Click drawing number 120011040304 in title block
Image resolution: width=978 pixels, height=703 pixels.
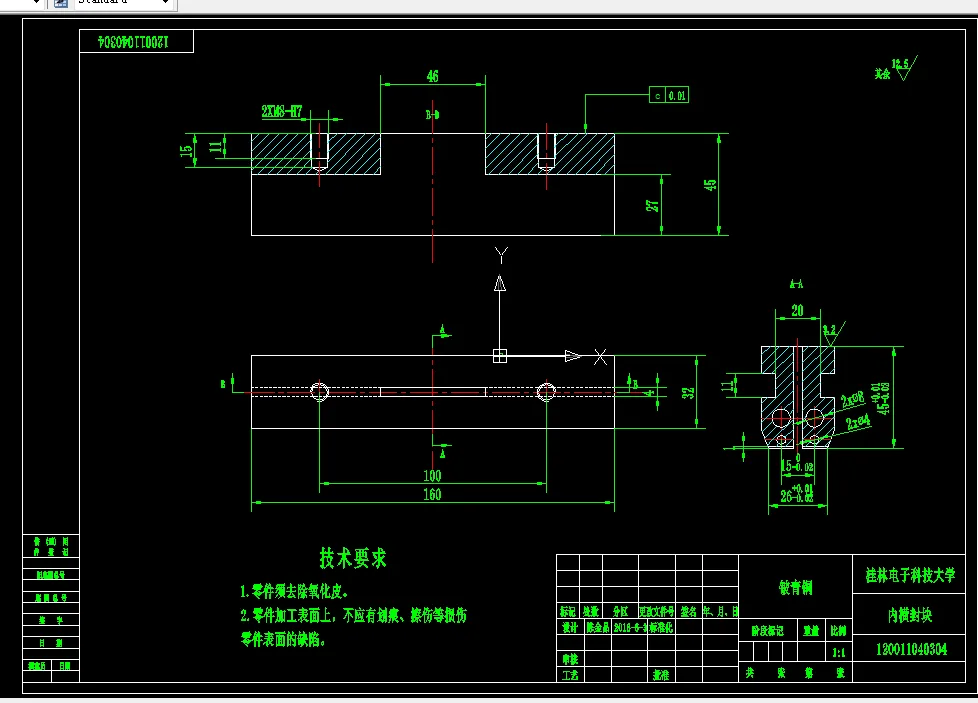click(911, 649)
